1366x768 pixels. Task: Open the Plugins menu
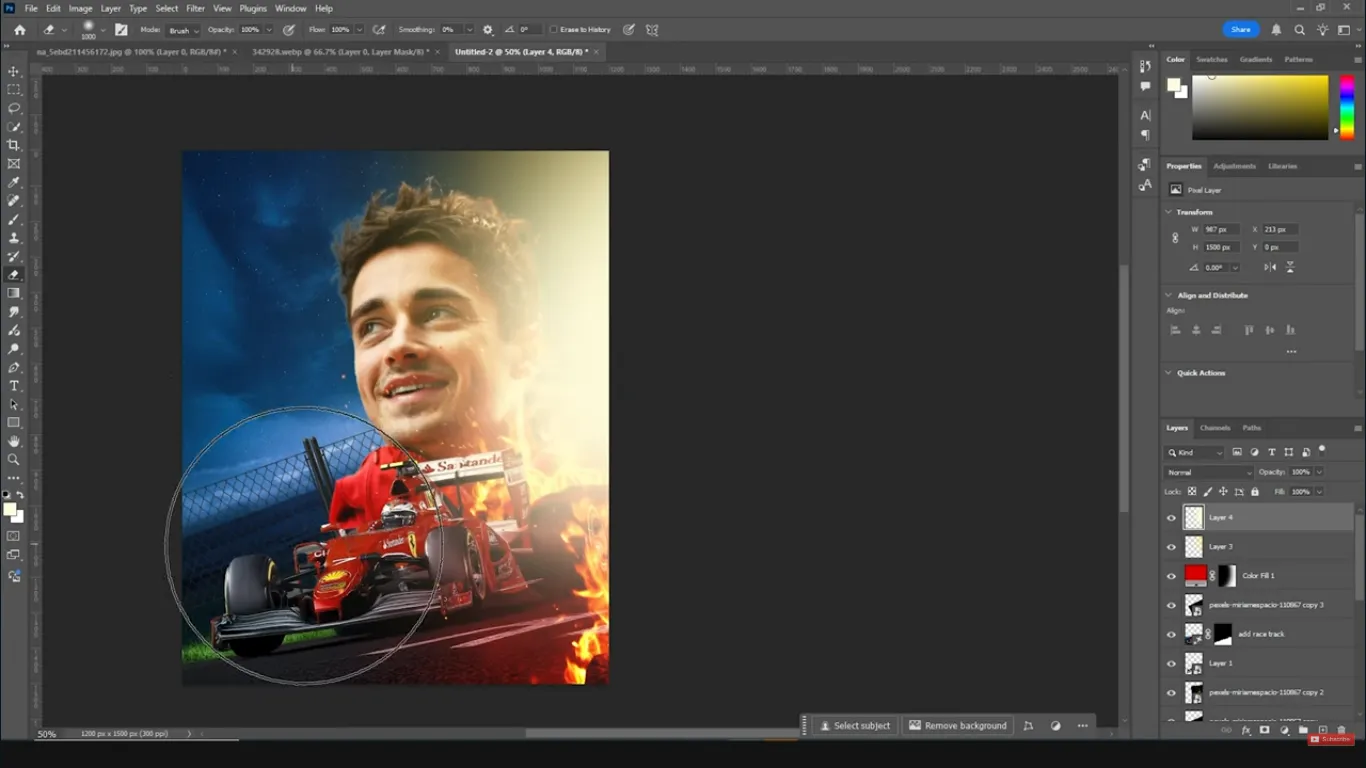coord(253,8)
